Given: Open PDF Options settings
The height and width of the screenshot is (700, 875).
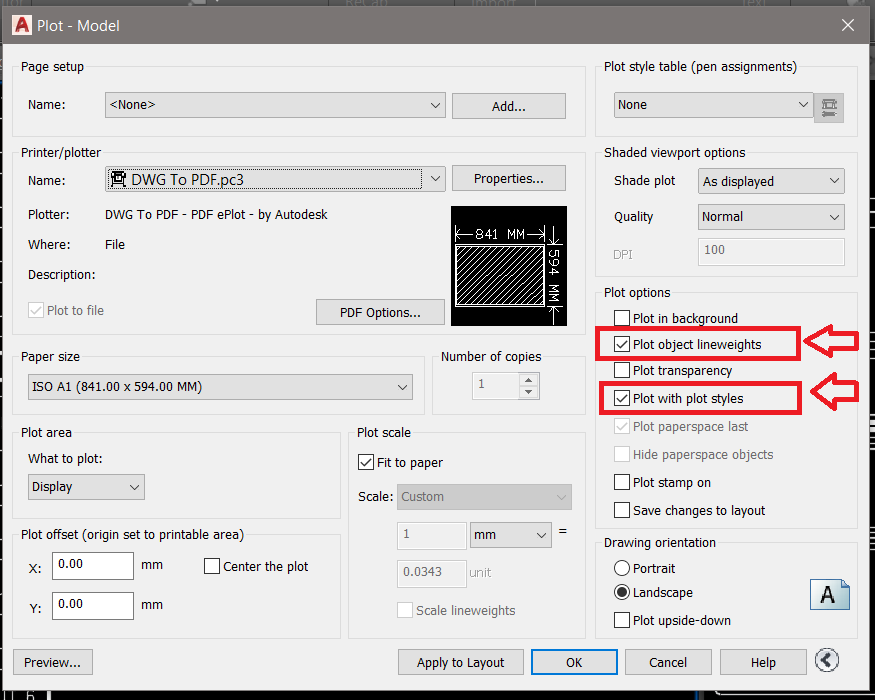Looking at the screenshot, I should [x=380, y=312].
